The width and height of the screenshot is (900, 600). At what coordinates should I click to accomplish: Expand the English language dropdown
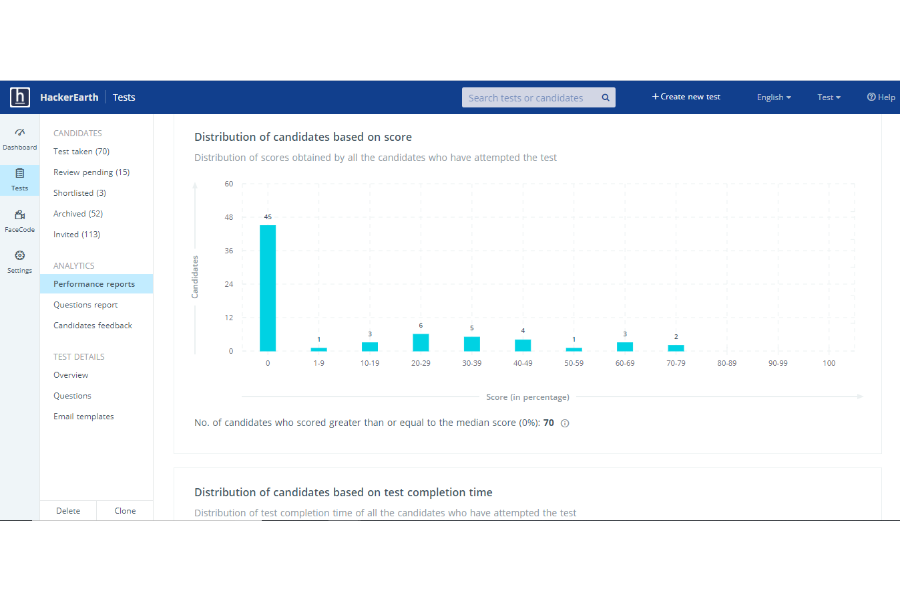click(x=773, y=97)
